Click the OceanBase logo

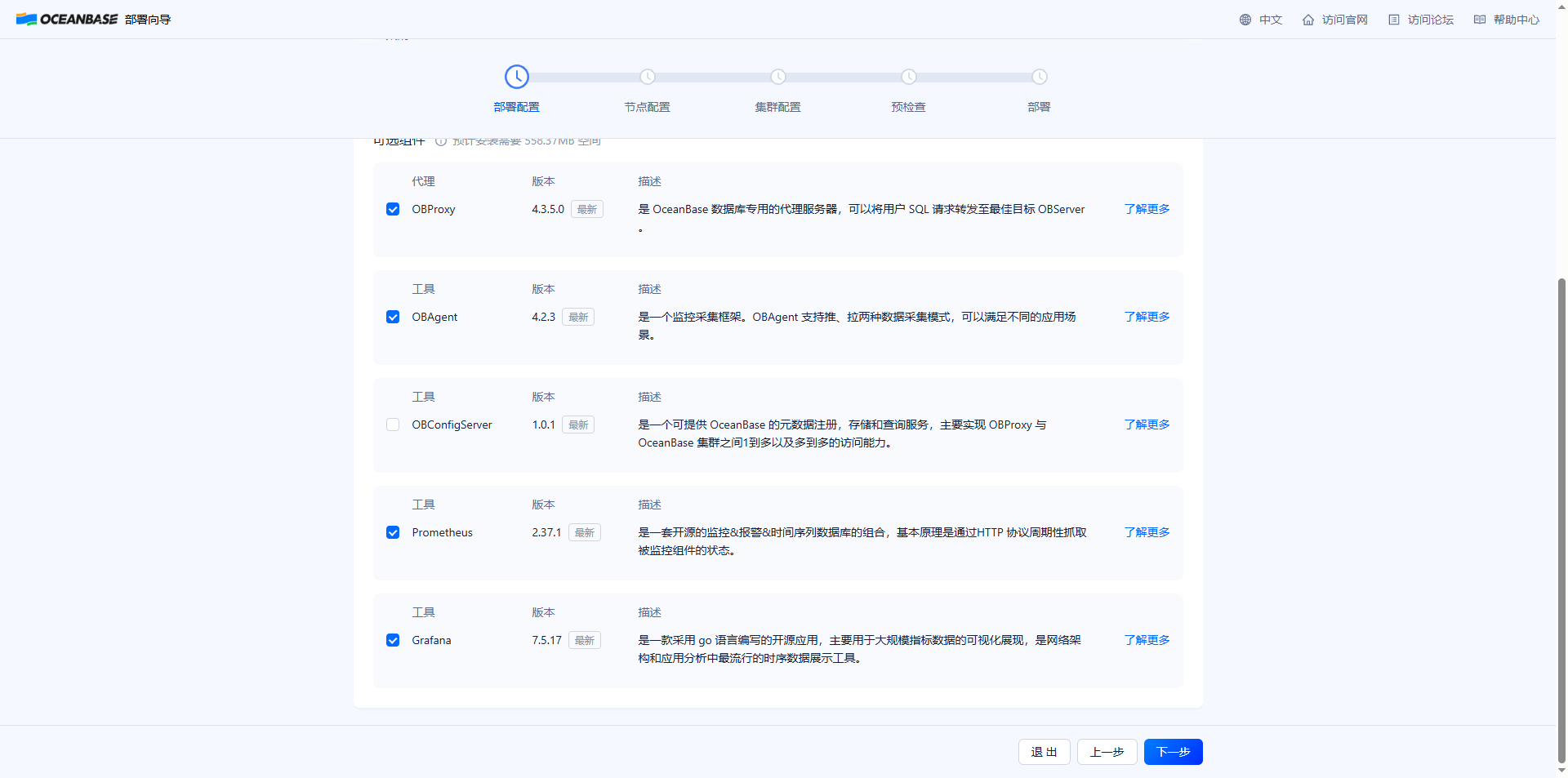point(67,20)
